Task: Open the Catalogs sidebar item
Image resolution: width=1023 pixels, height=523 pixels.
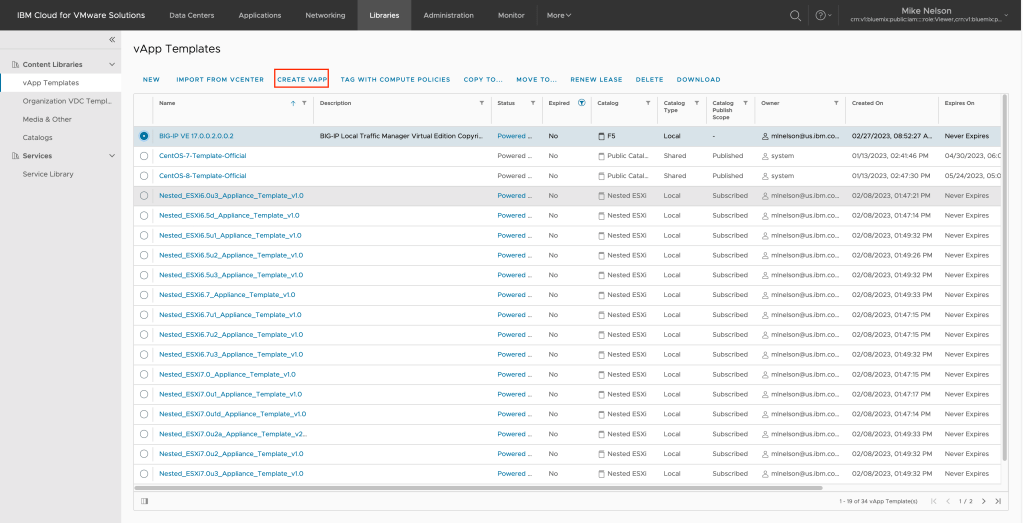Action: [x=38, y=137]
